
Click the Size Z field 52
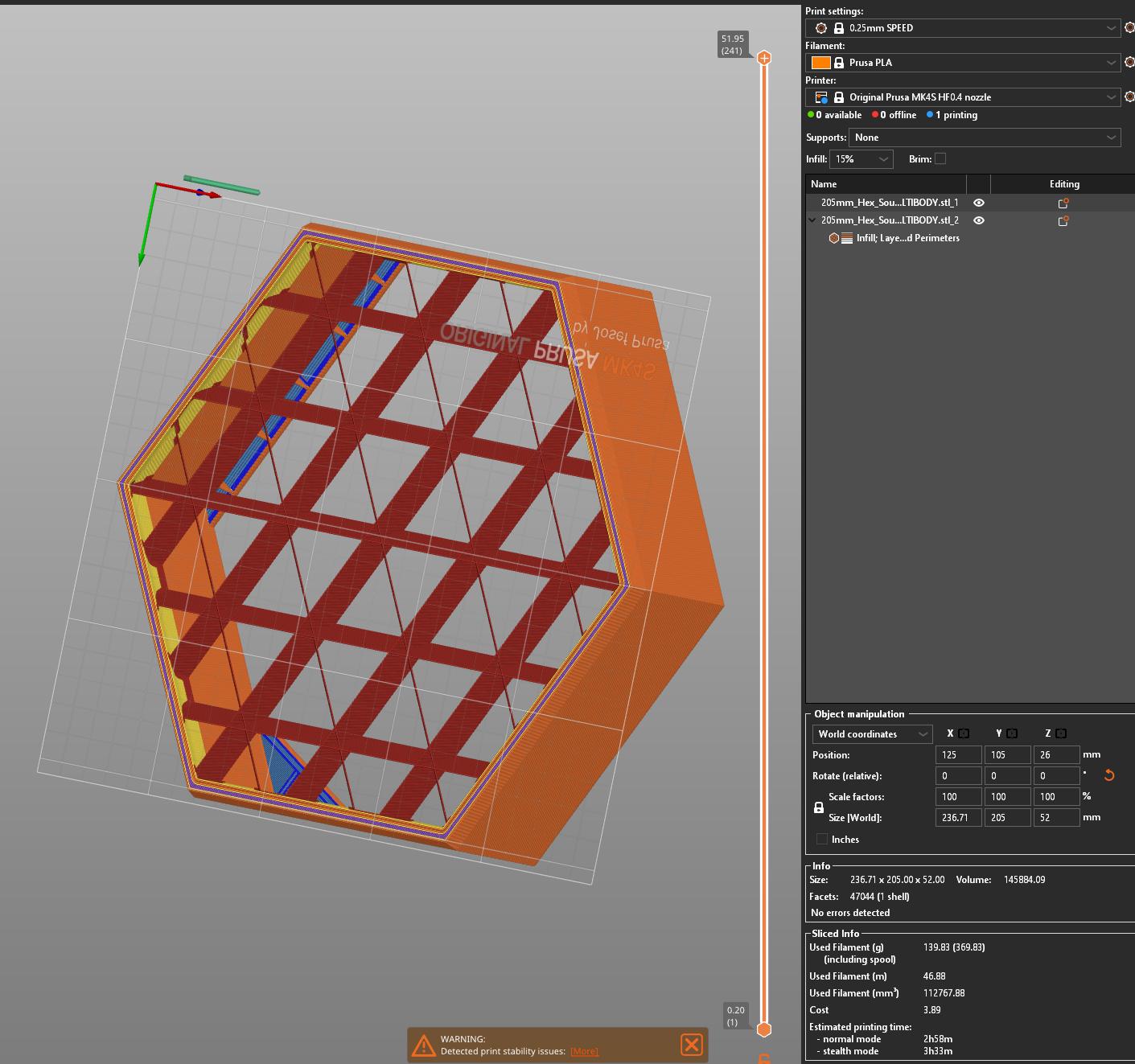coord(1056,818)
